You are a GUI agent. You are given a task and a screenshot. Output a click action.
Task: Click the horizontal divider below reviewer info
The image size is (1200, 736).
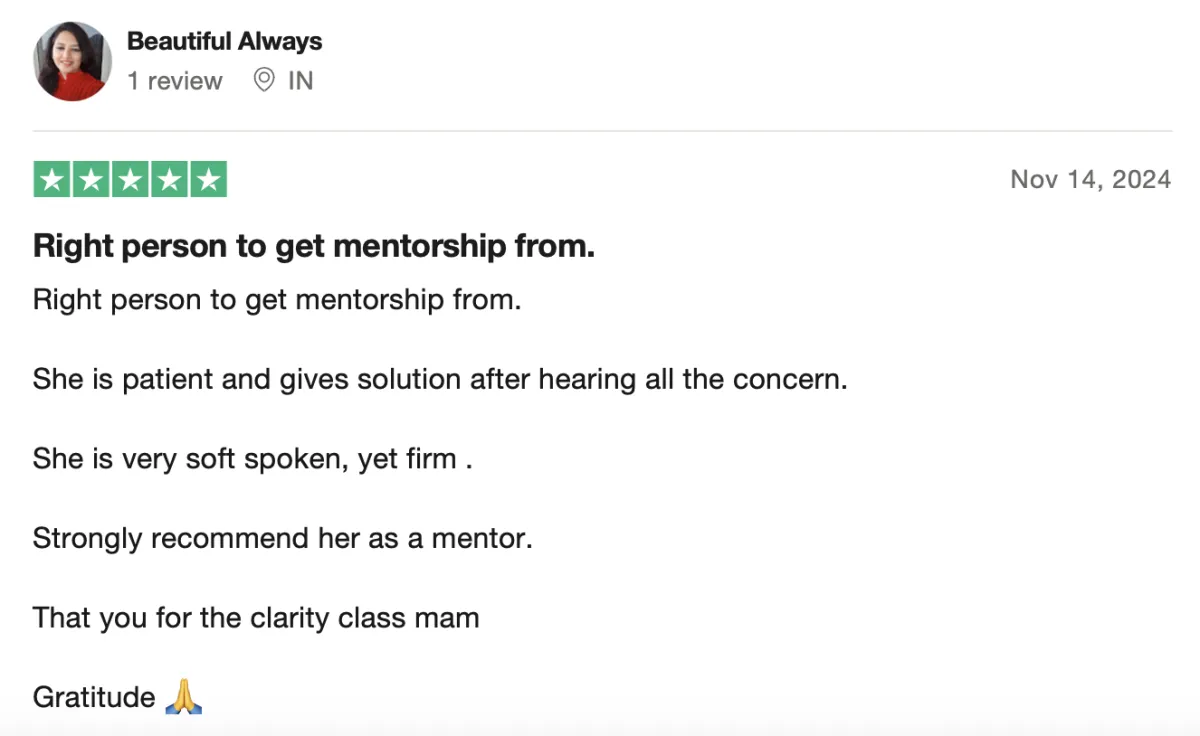click(602, 131)
